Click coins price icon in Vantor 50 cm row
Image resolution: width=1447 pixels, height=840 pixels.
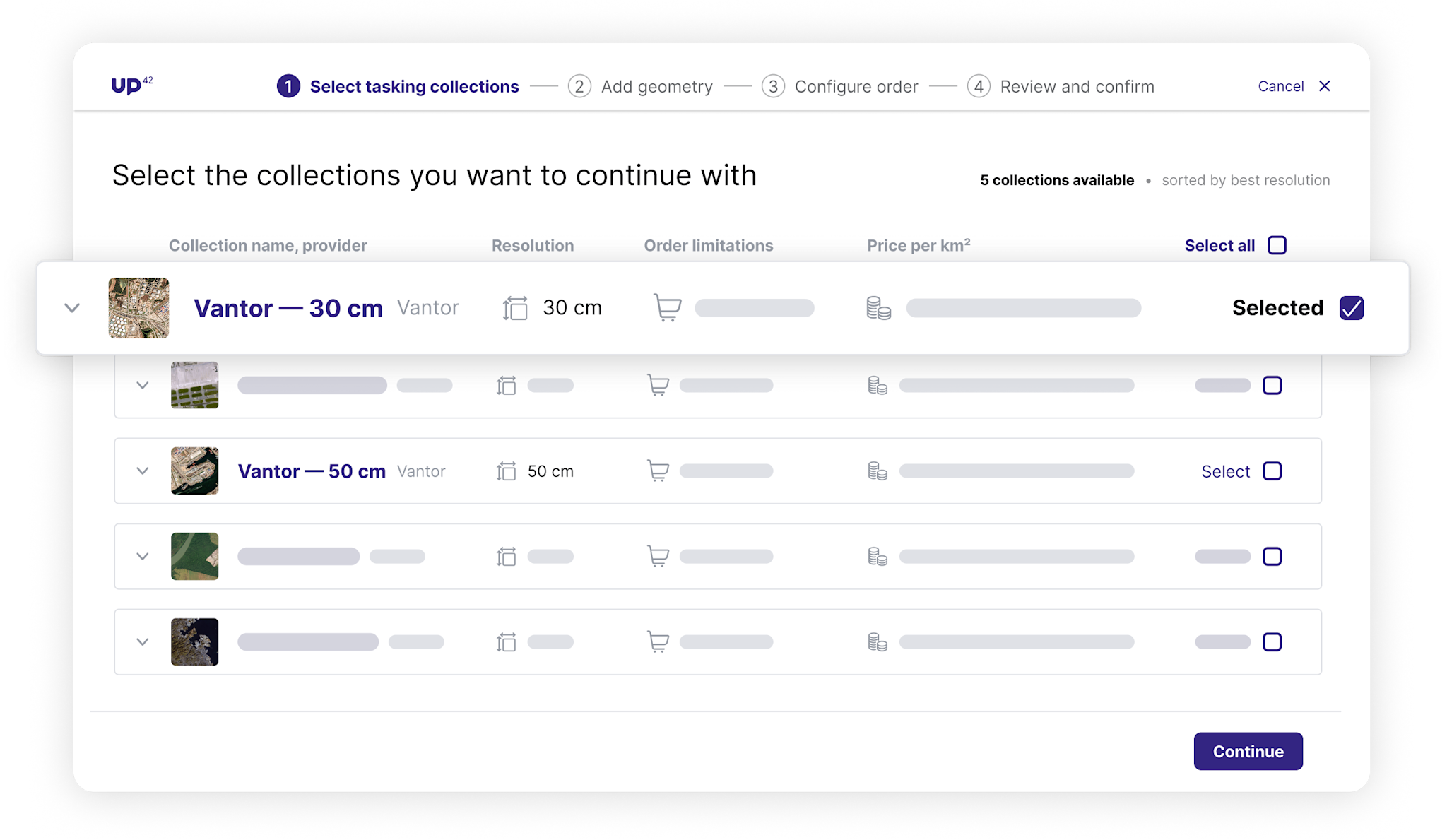pos(877,471)
